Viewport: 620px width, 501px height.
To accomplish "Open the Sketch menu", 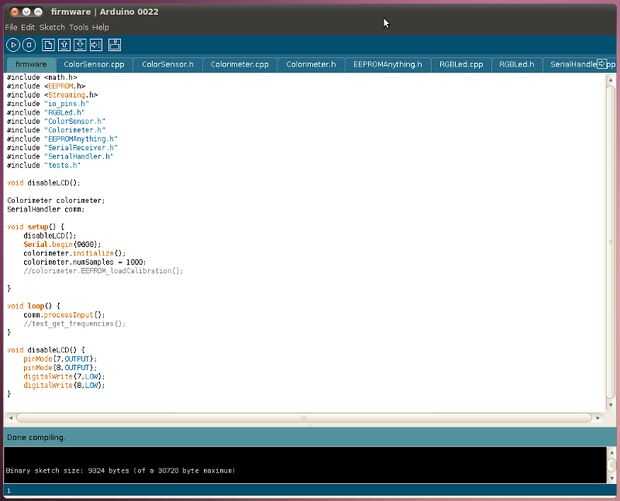I will pos(52,27).
